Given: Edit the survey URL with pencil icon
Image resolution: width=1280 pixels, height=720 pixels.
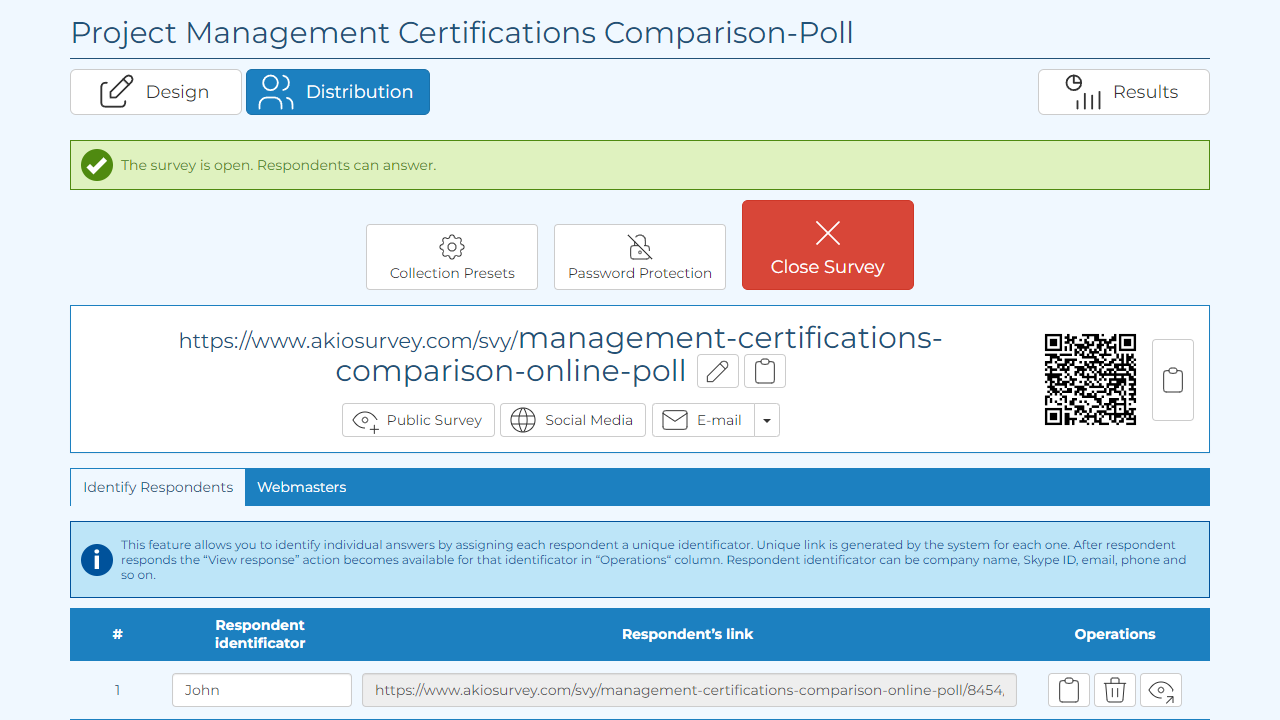Looking at the screenshot, I should [717, 371].
